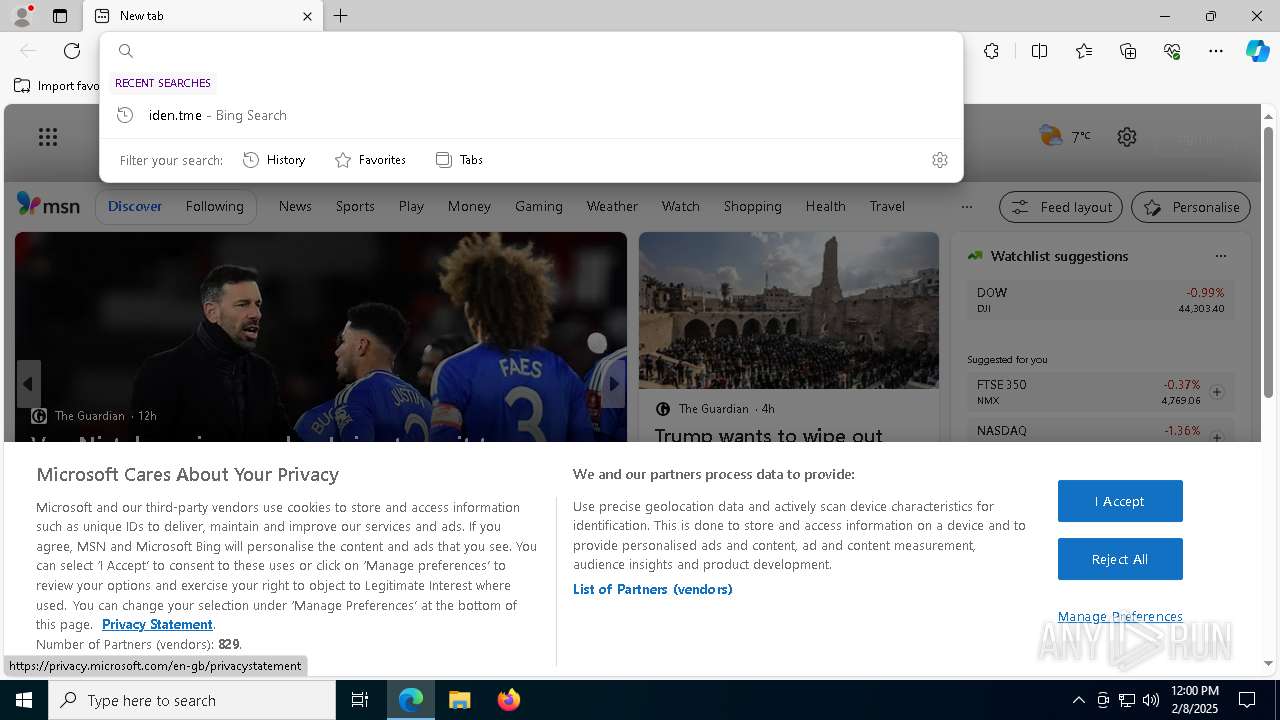
Task: Open the Play category
Action: click(411, 206)
